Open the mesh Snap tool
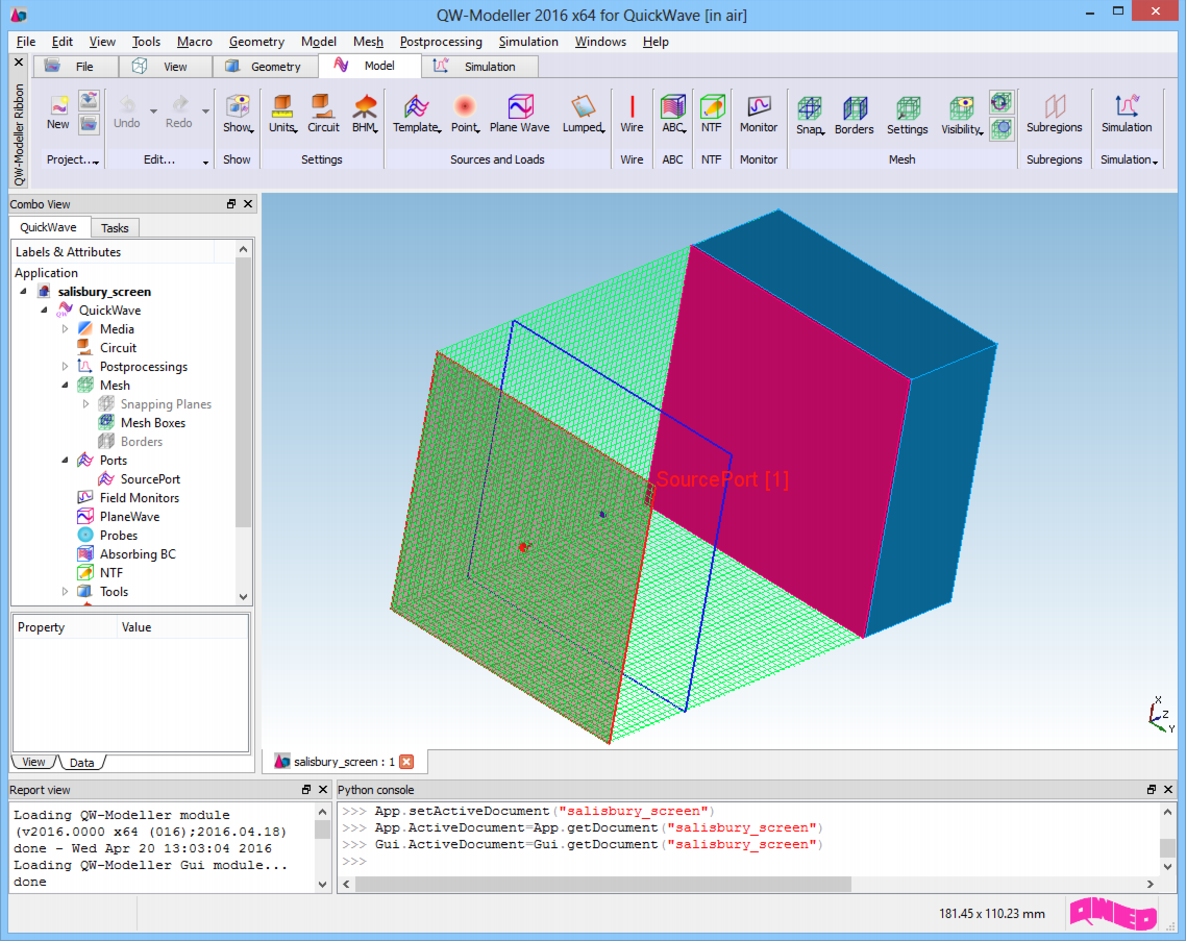Viewport: 1187px width, 943px height. (809, 115)
